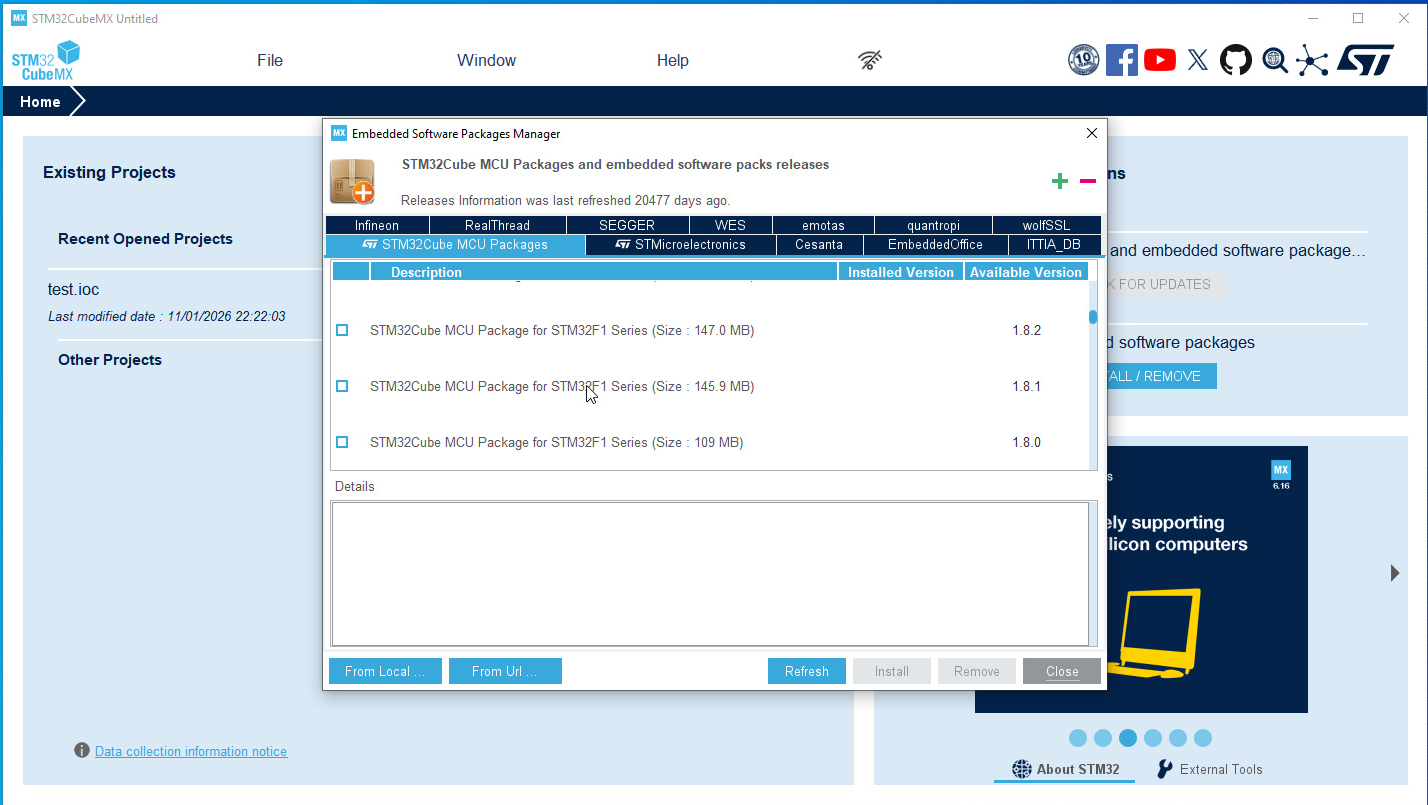Click the Details box vertical scrollbar
Viewport: 1428px width, 805px height.
(1093, 574)
